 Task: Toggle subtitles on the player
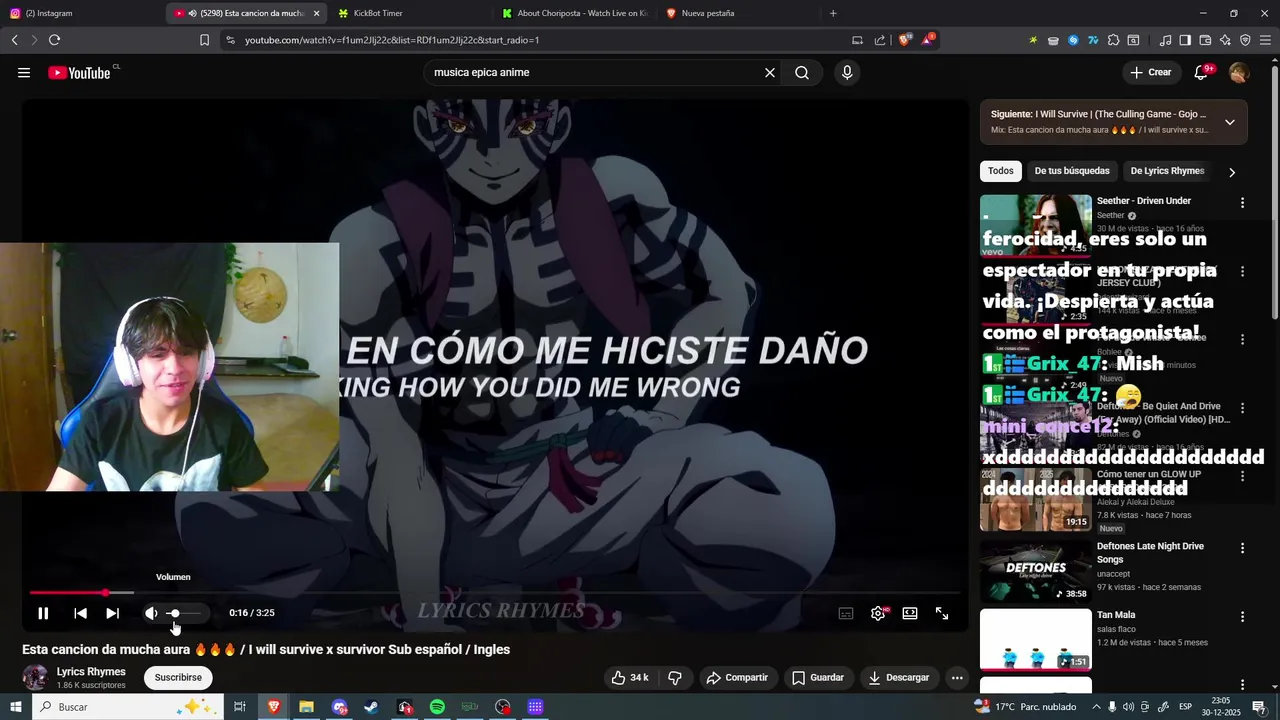tap(846, 613)
